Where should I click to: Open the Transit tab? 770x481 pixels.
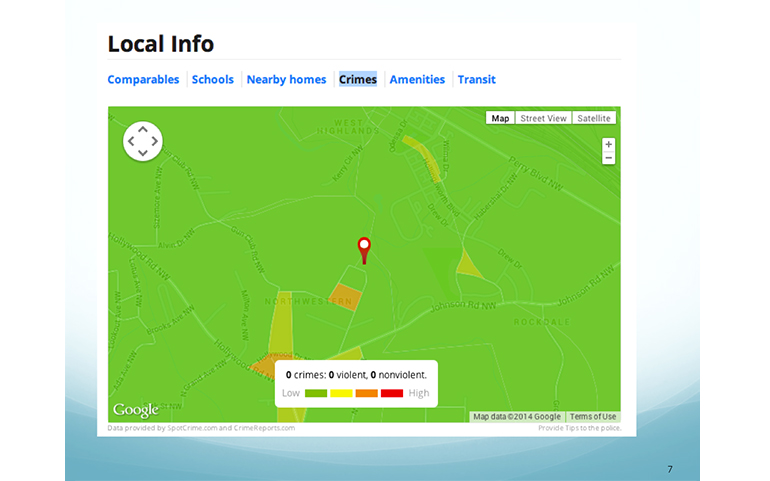pos(476,80)
